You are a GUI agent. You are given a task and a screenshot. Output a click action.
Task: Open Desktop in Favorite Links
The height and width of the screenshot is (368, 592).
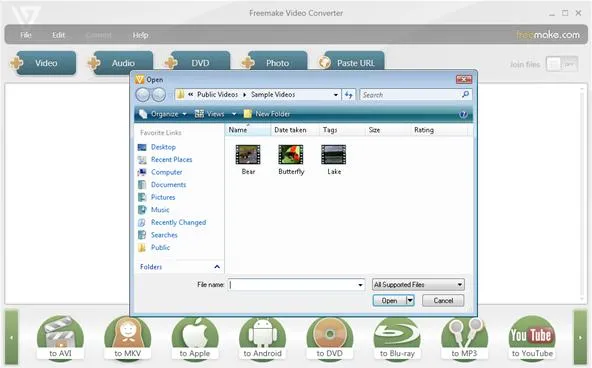[x=163, y=147]
